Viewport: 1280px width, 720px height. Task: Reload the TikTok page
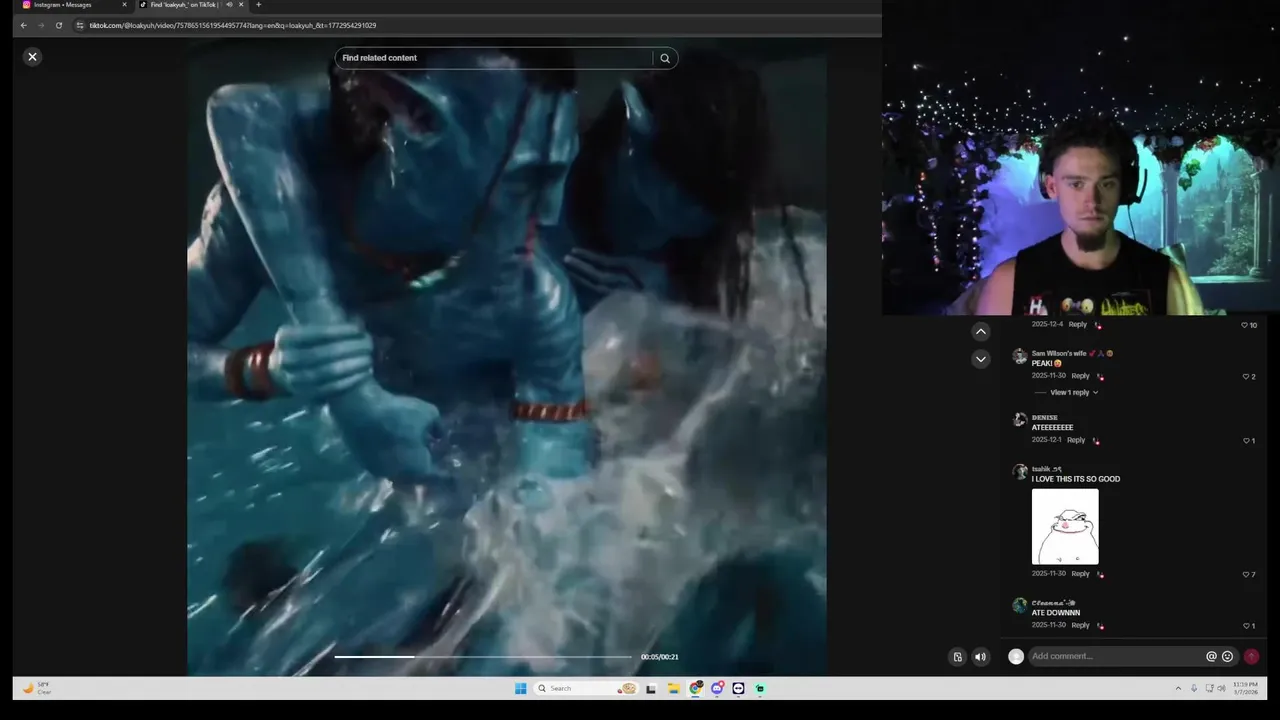pos(59,25)
